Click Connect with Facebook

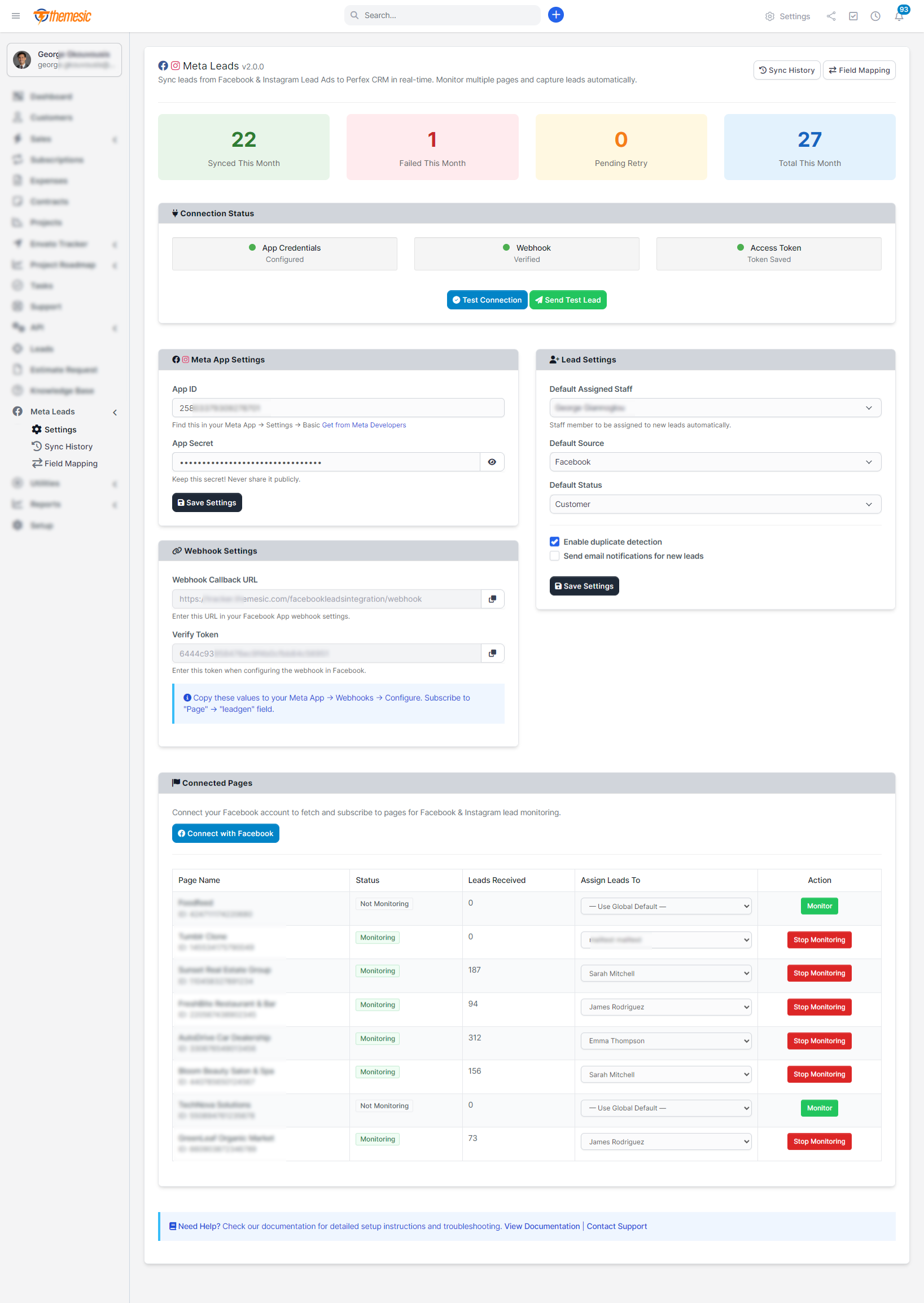[x=225, y=833]
